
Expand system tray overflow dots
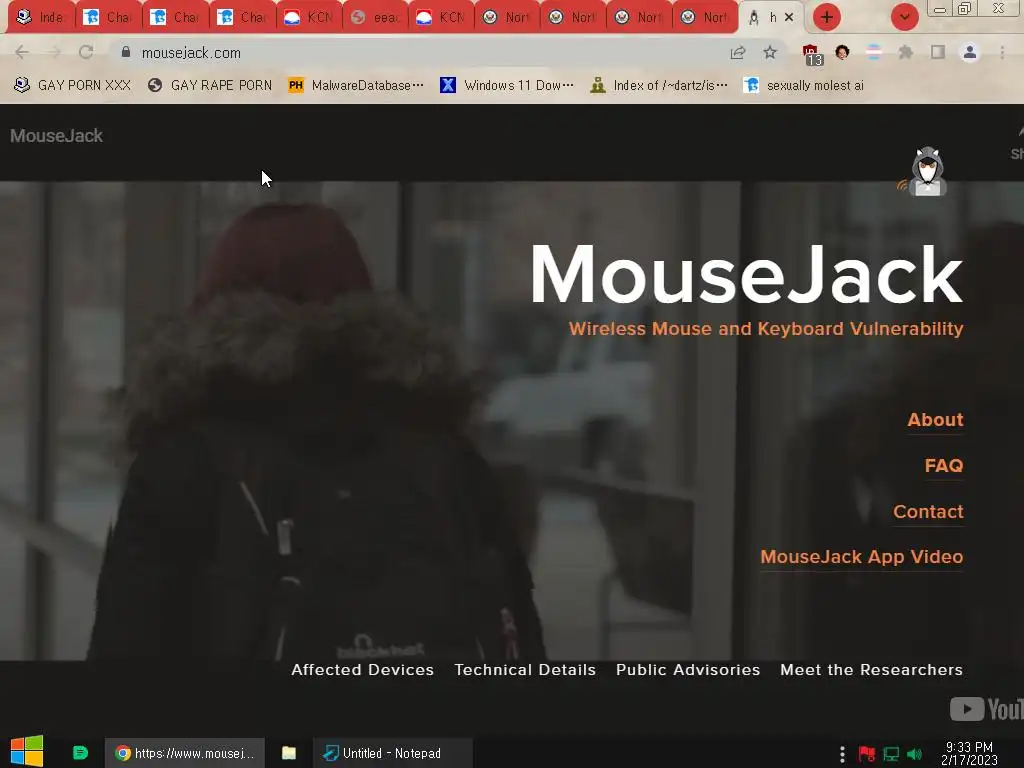tap(842, 754)
